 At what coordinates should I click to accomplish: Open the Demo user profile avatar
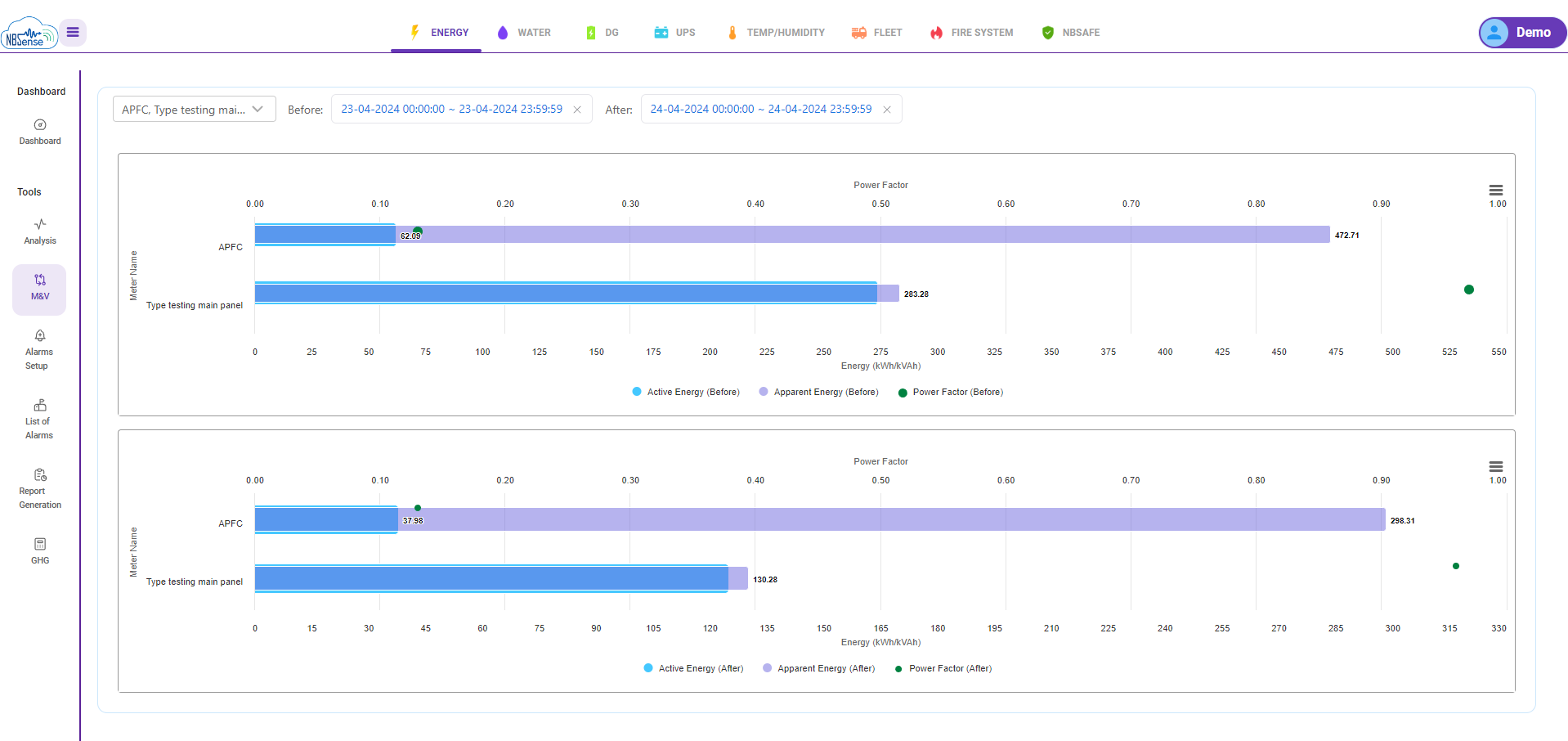coord(1494,33)
